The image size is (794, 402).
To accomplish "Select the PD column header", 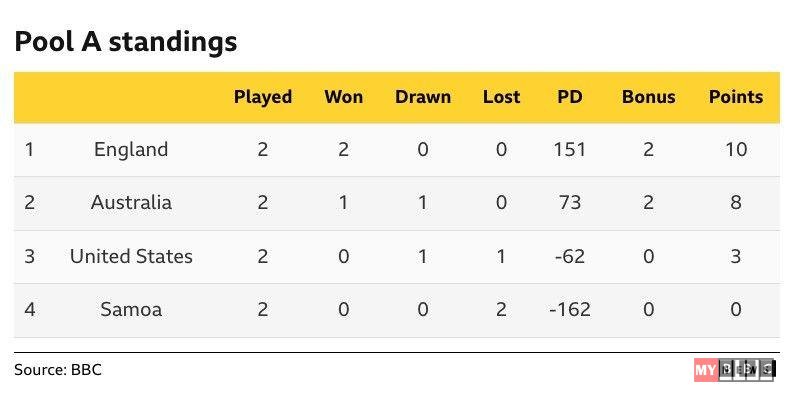I will coord(570,97).
